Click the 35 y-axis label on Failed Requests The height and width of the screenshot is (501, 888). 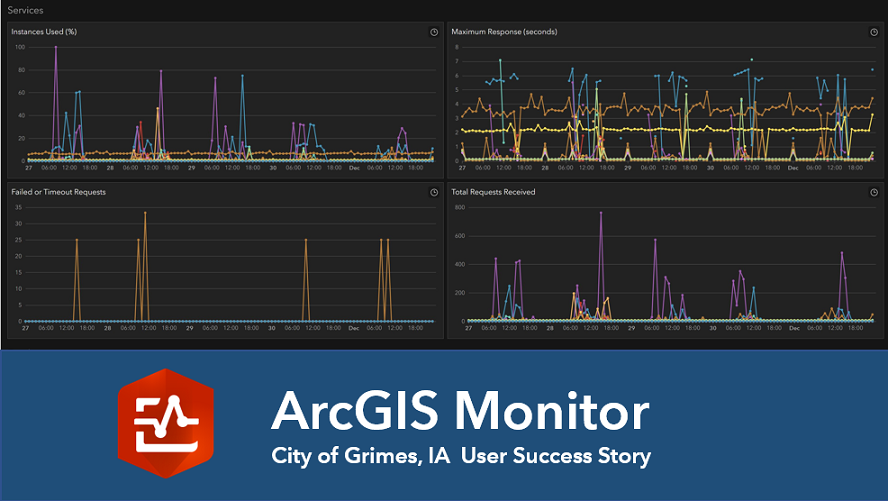[19, 208]
